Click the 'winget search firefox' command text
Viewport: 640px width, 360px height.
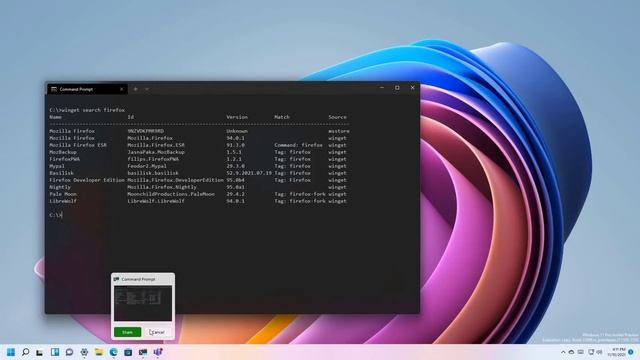(92, 110)
